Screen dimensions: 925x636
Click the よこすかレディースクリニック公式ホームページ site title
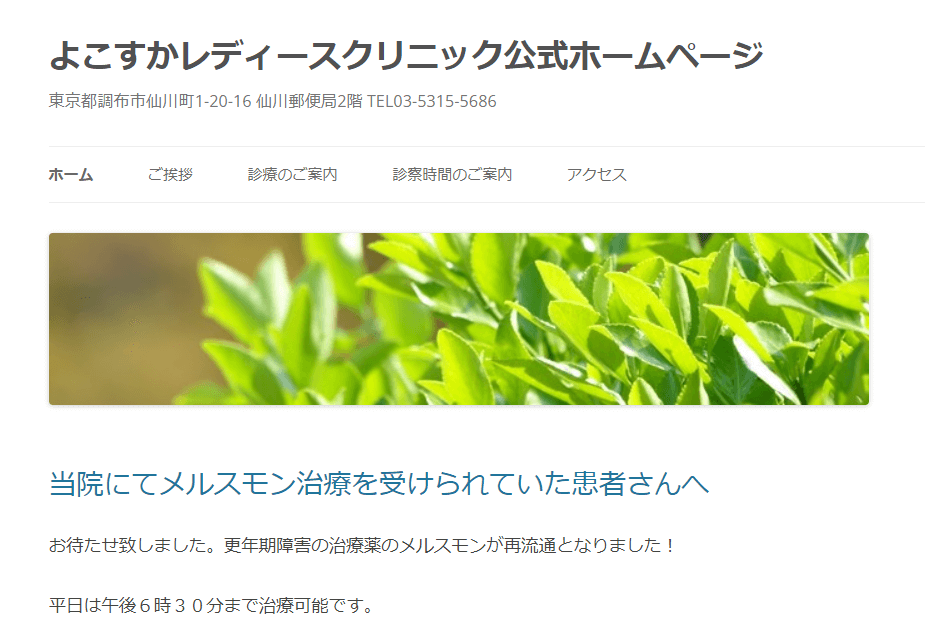[406, 55]
